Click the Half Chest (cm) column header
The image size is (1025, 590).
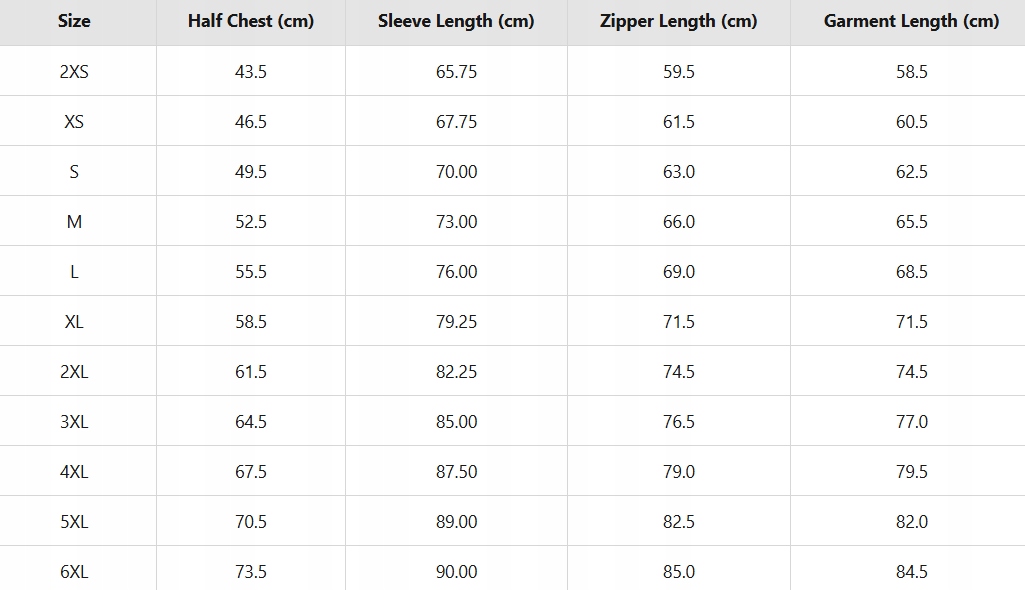[251, 21]
